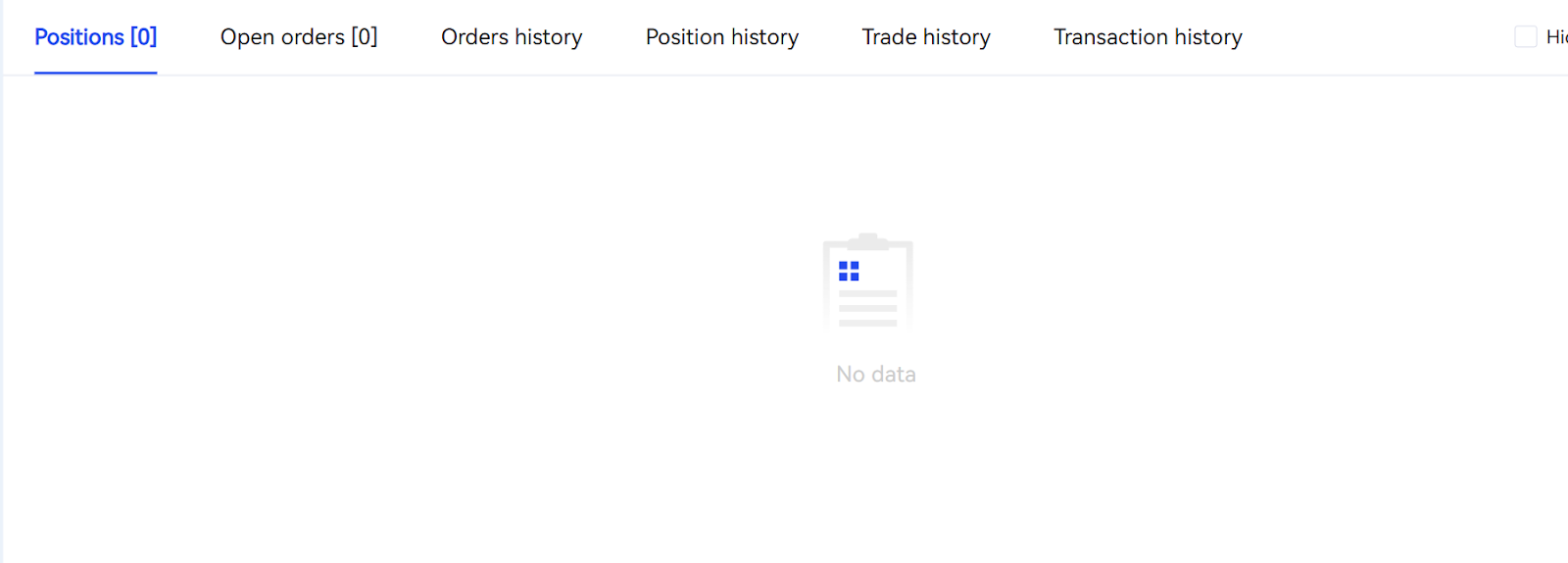
Task: Click the word 'Orders' in Orders history
Action: [x=474, y=37]
